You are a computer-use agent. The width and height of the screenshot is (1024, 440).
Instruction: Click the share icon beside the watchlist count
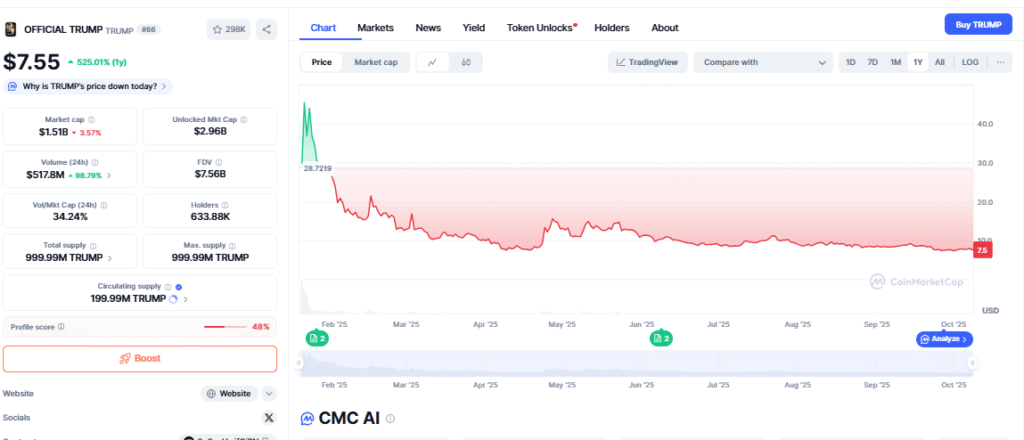267,29
